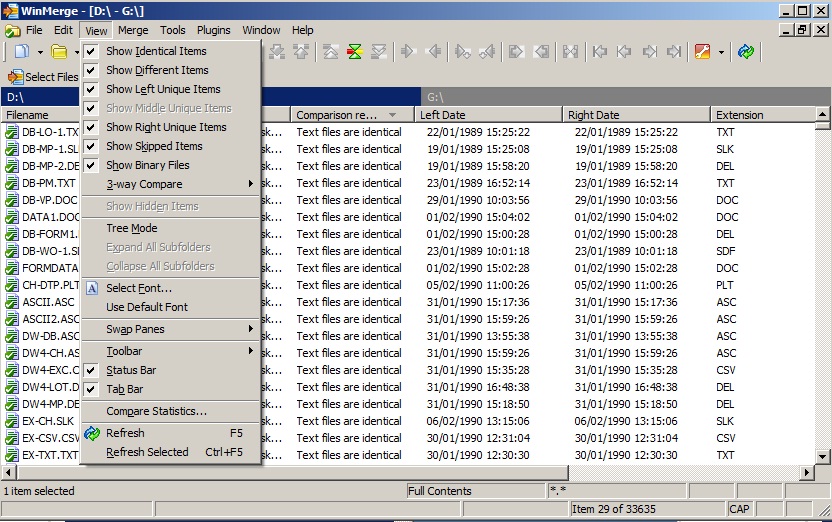Open the Tools menu

172,30
